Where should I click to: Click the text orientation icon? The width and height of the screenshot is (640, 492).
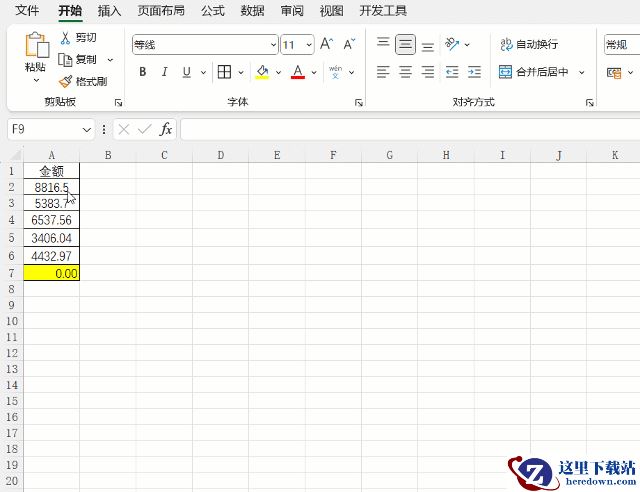coord(452,44)
